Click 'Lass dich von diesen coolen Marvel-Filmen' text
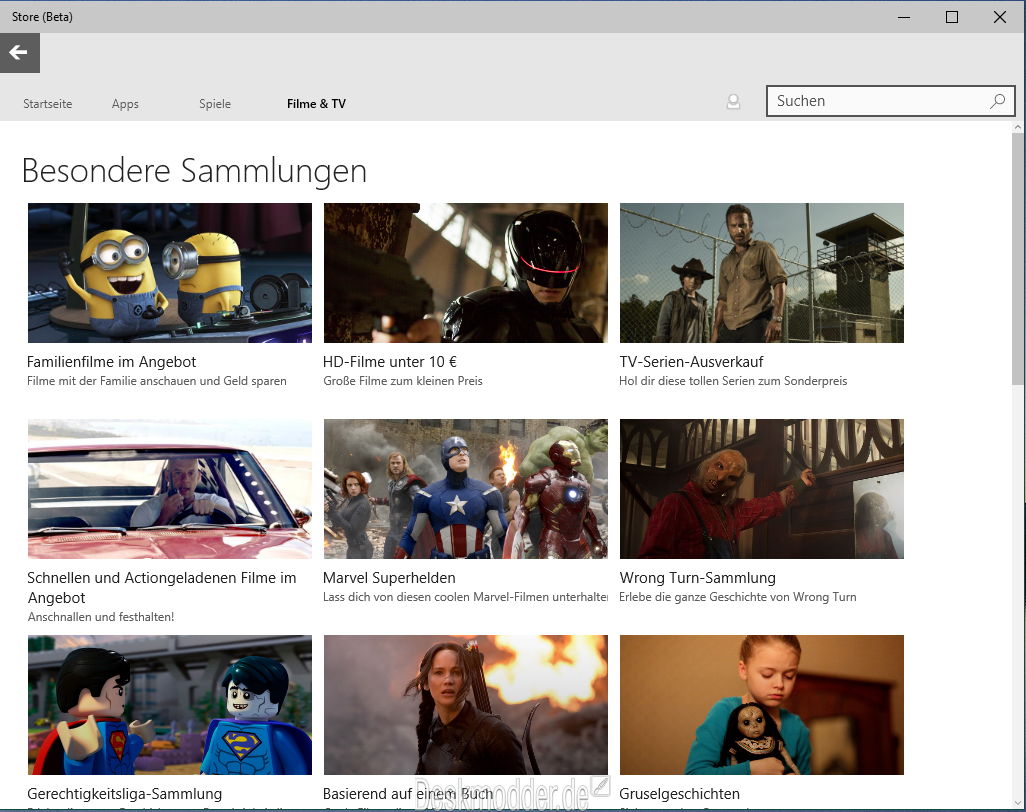Screen dimensions: 1026x812 point(465,597)
